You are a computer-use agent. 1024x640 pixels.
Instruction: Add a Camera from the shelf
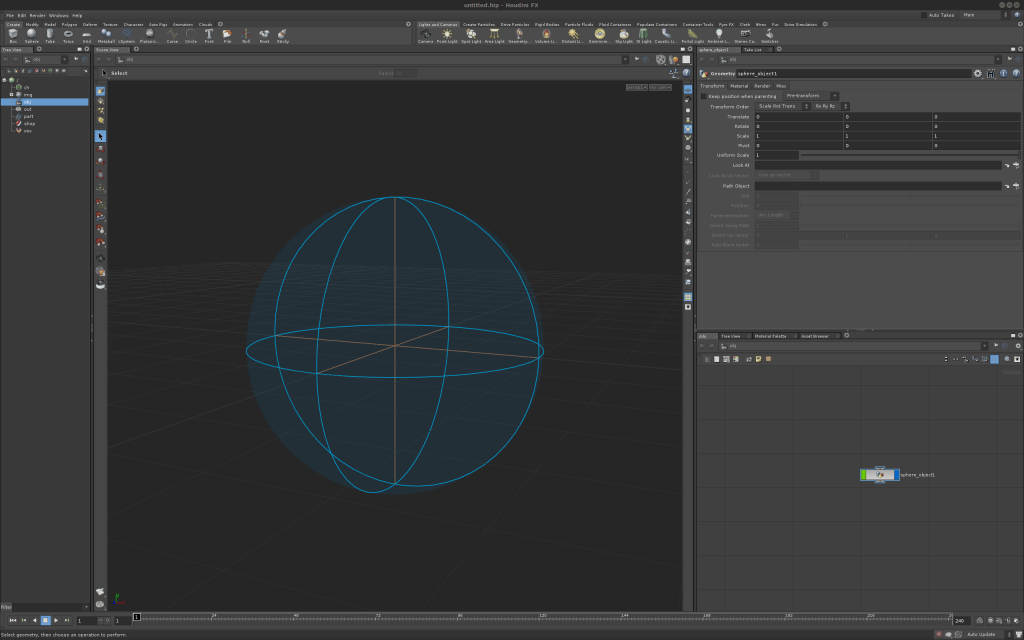click(425, 35)
